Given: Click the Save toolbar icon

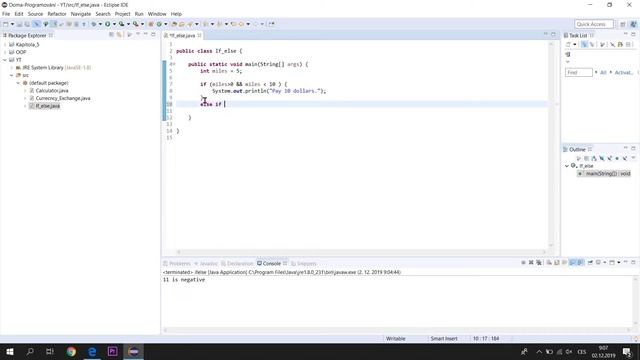Looking at the screenshot, I should (19, 24).
